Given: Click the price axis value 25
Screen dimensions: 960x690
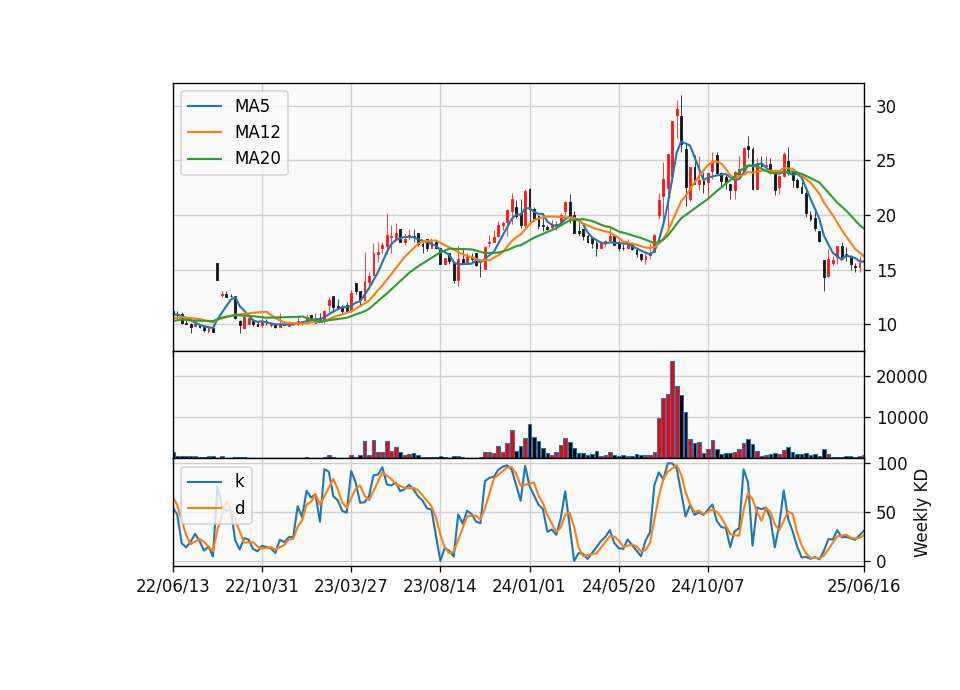Looking at the screenshot, I should tap(886, 162).
